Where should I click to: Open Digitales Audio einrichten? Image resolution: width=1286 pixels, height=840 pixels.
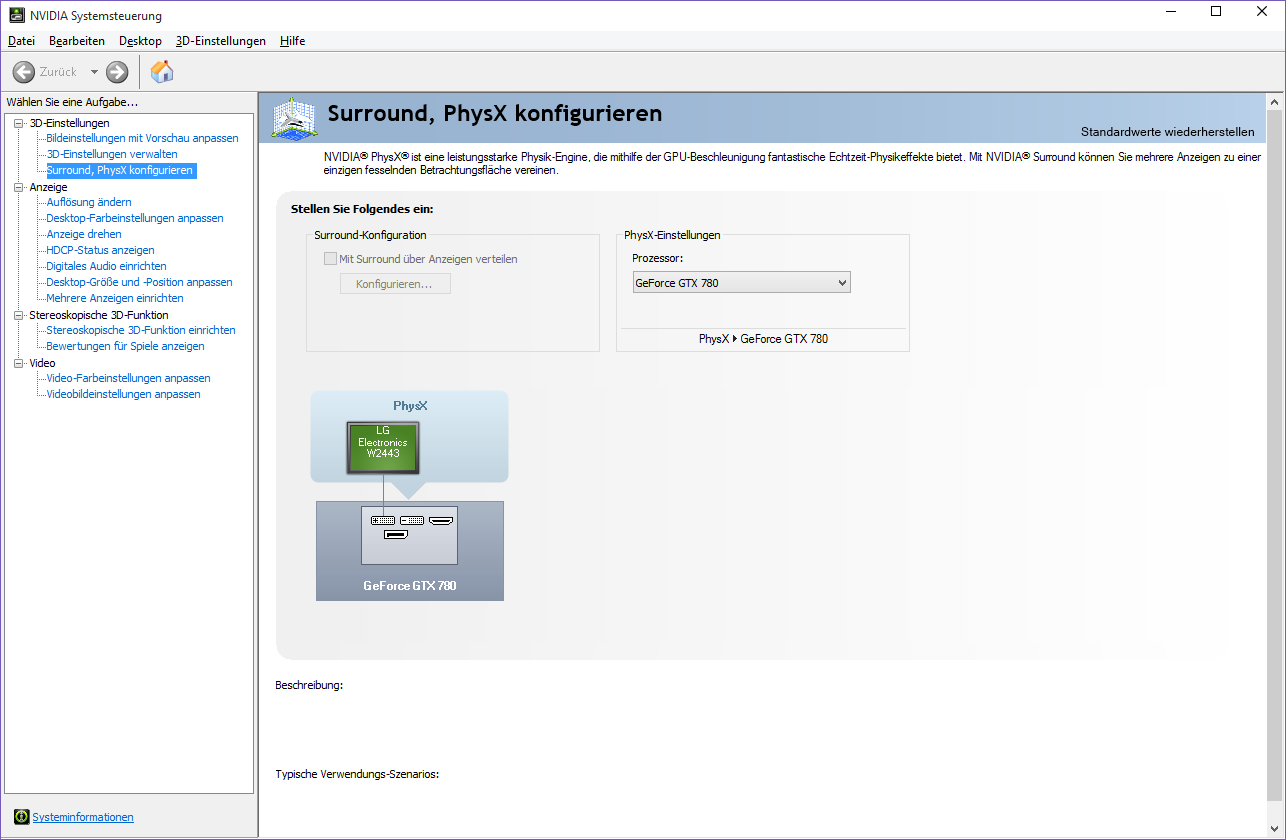(x=106, y=266)
